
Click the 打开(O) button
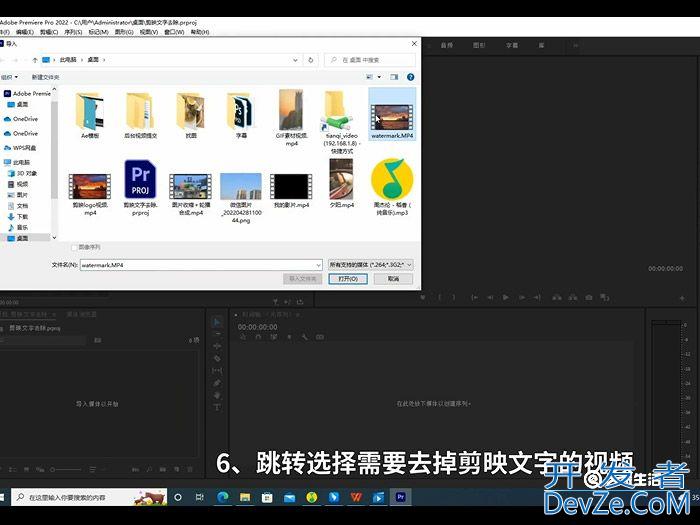coord(348,279)
